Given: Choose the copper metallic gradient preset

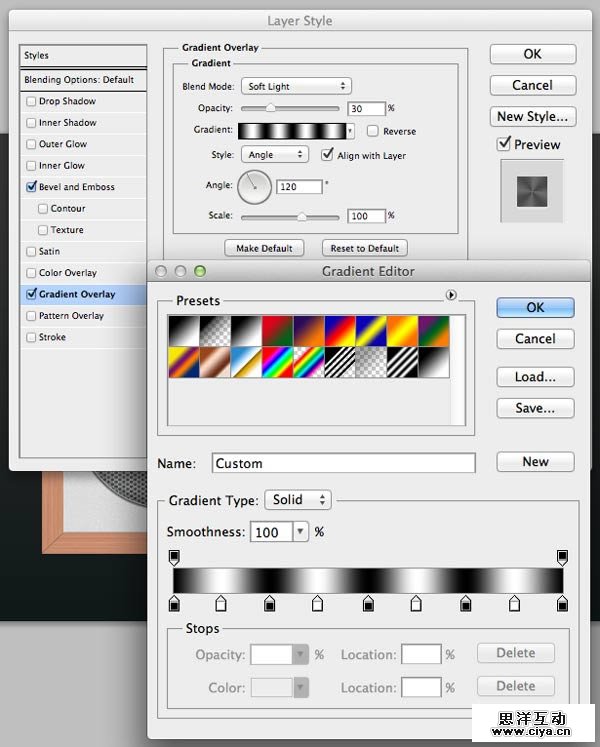Looking at the screenshot, I should pos(217,362).
